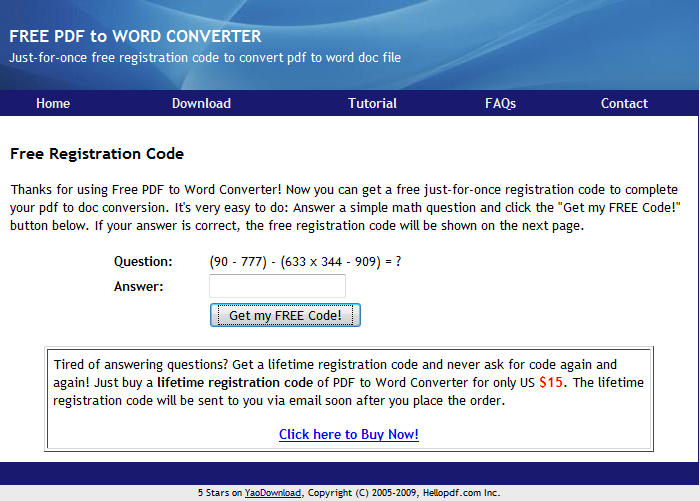Follow the "Click here to Buy Now!" link

[348, 434]
